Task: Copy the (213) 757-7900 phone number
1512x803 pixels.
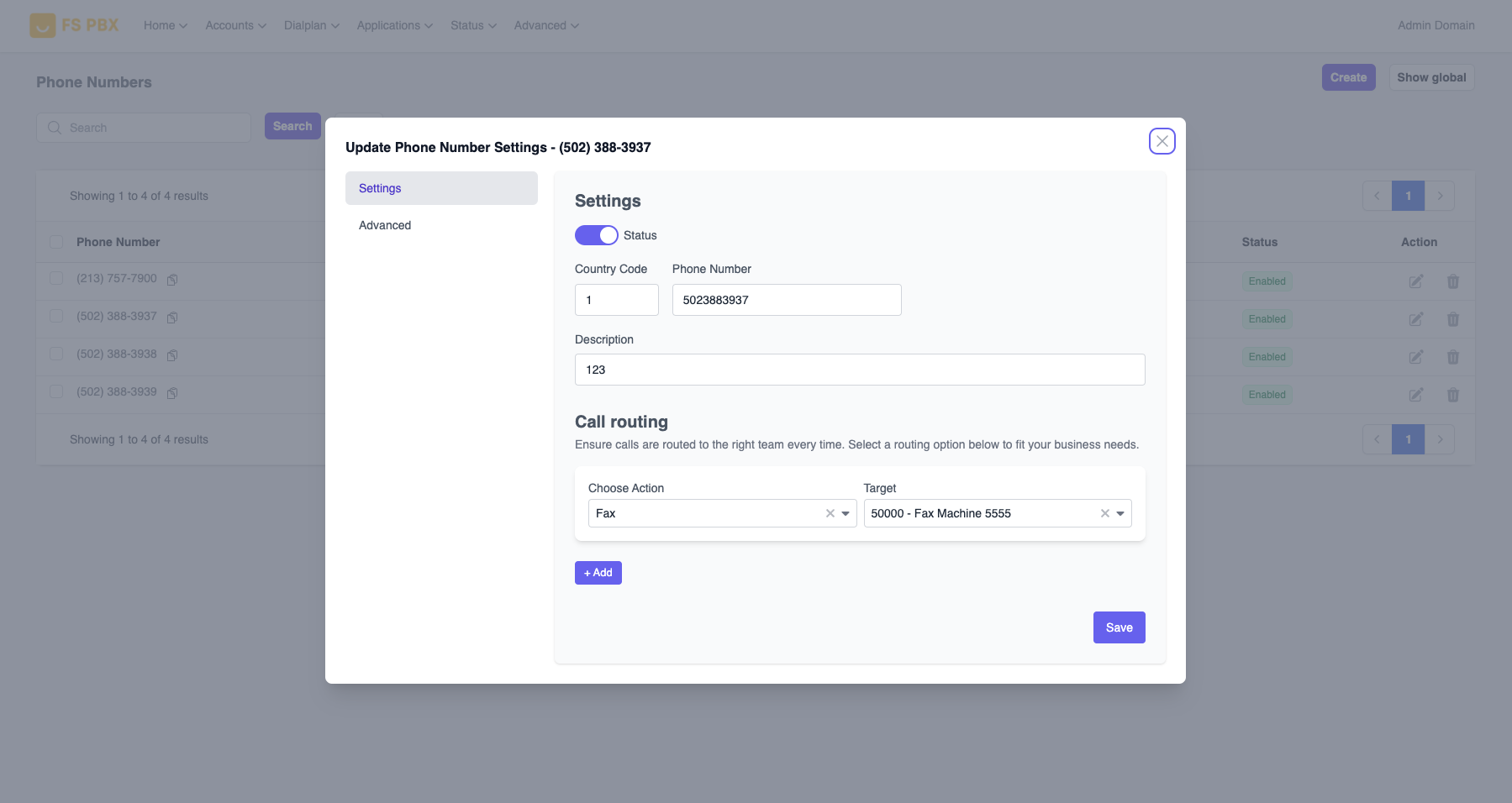Action: (x=172, y=280)
